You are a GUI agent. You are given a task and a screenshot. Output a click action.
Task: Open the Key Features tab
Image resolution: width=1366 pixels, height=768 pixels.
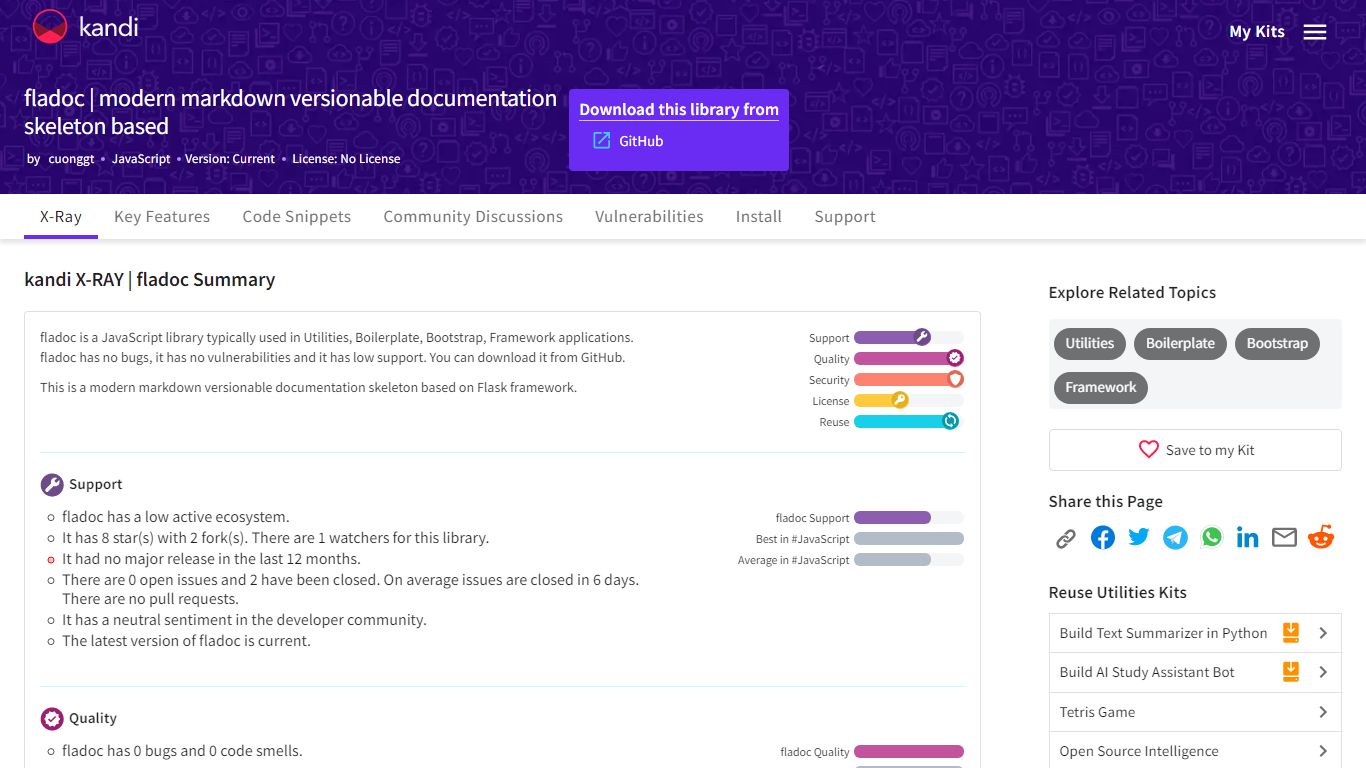click(162, 217)
